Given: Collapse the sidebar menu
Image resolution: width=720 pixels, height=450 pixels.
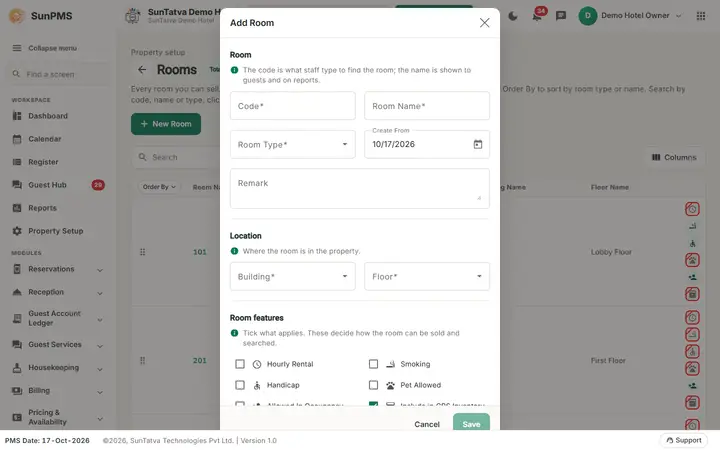Looking at the screenshot, I should click(x=45, y=48).
